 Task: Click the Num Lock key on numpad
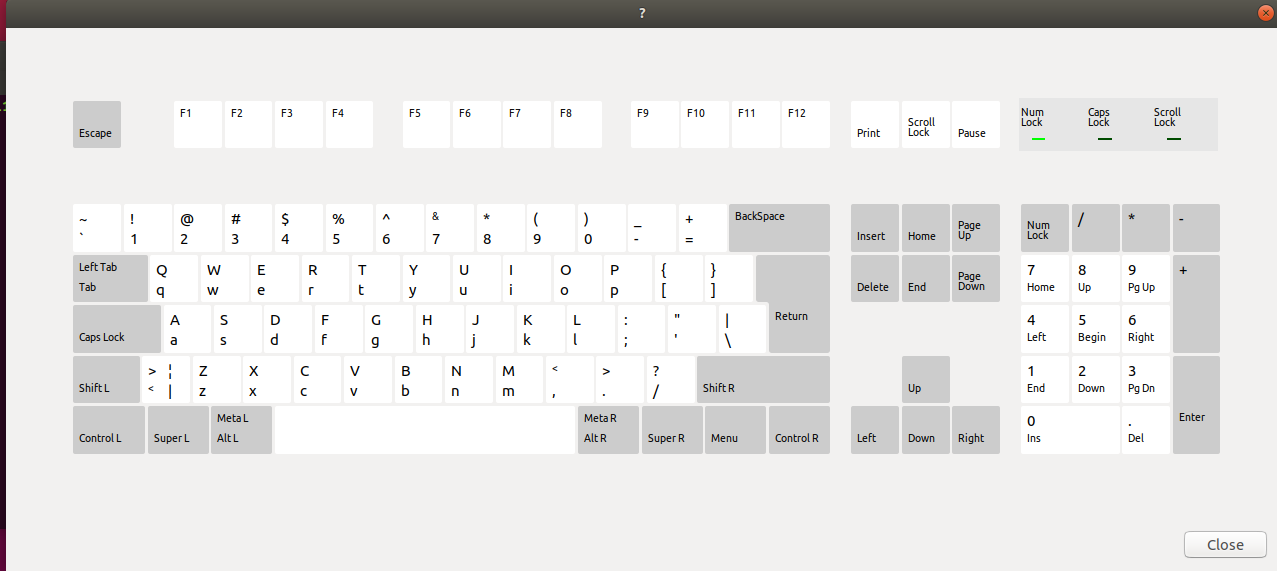1045,228
